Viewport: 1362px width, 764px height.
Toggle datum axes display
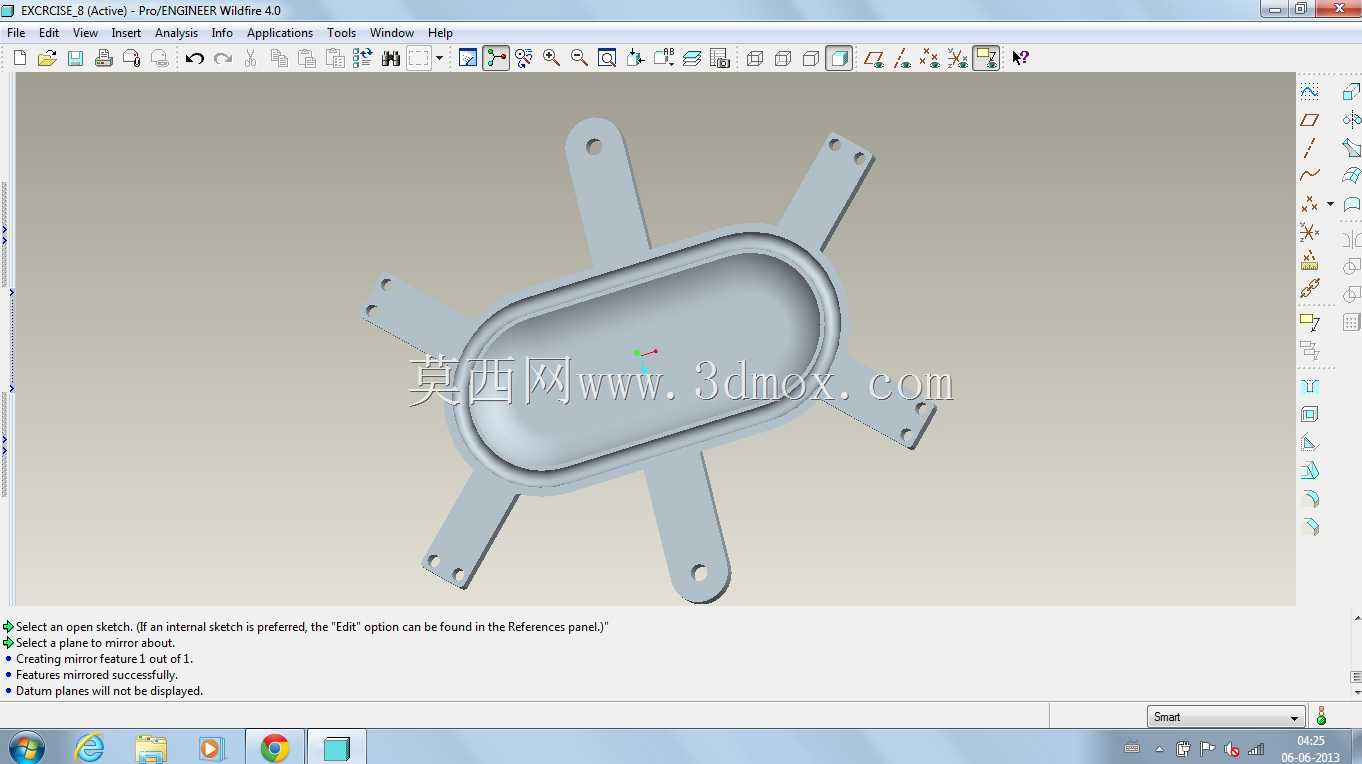pyautogui.click(x=902, y=58)
